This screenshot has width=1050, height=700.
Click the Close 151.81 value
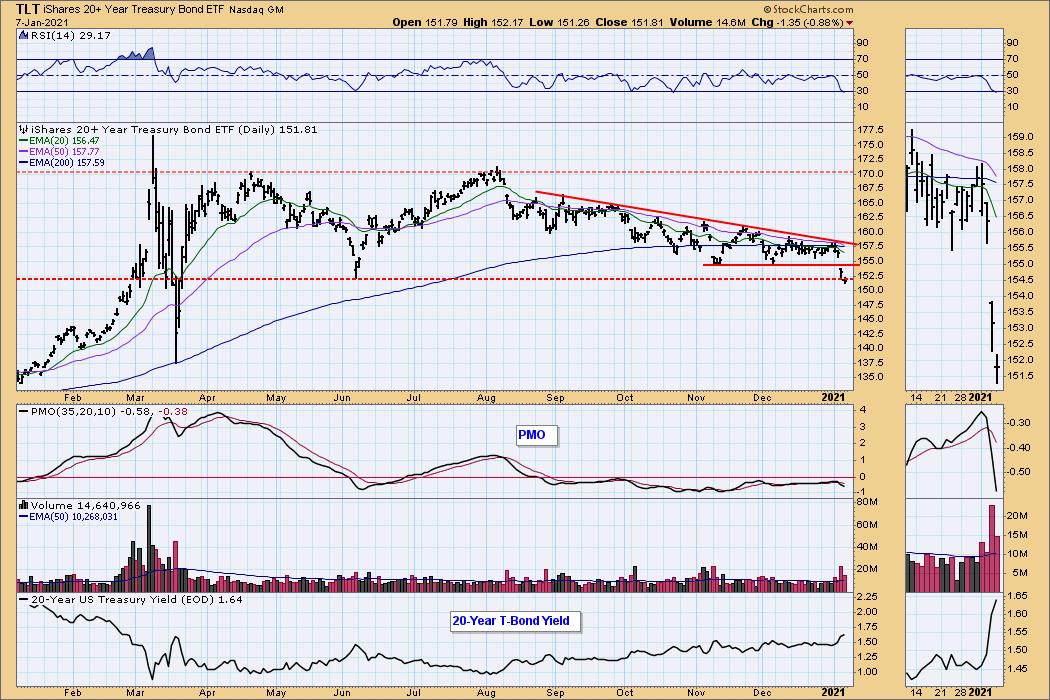pyautogui.click(x=629, y=22)
